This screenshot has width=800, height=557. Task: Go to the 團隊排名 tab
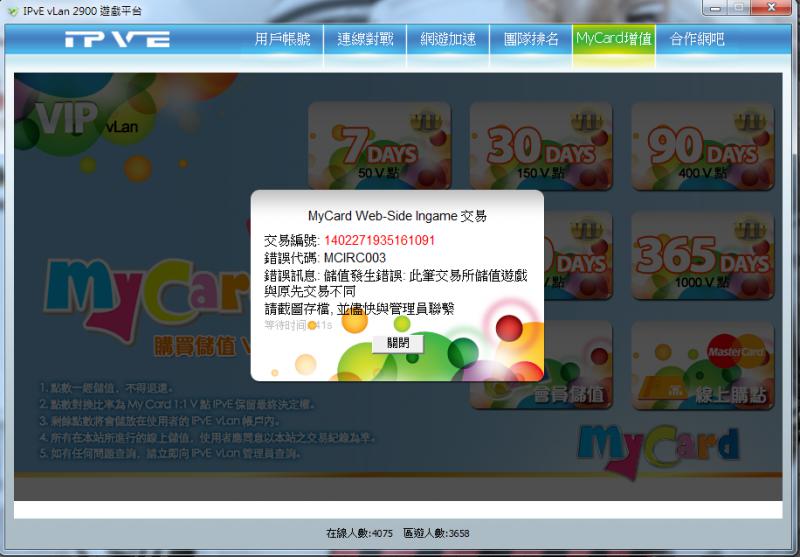point(531,39)
